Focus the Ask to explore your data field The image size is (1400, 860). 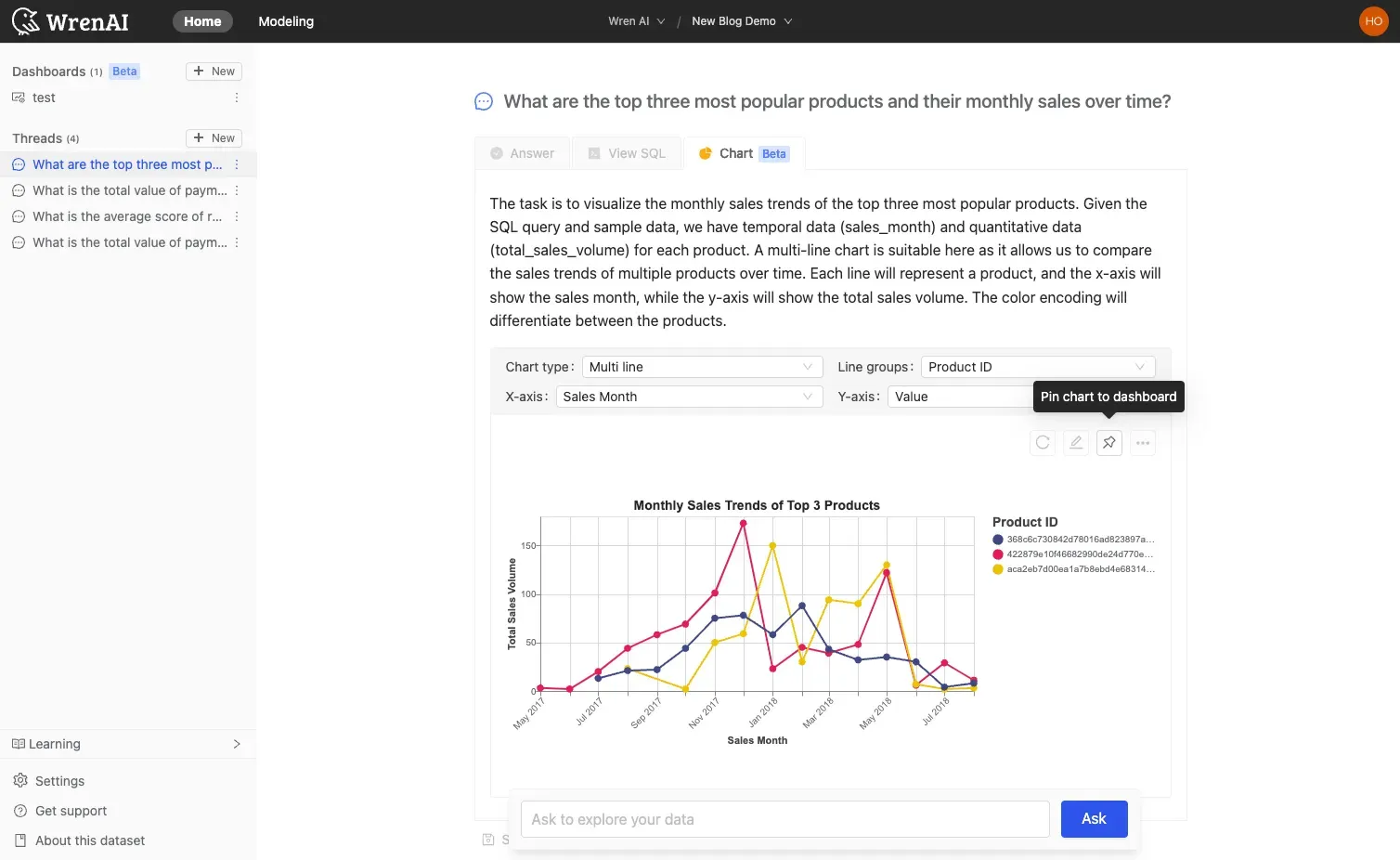point(784,819)
